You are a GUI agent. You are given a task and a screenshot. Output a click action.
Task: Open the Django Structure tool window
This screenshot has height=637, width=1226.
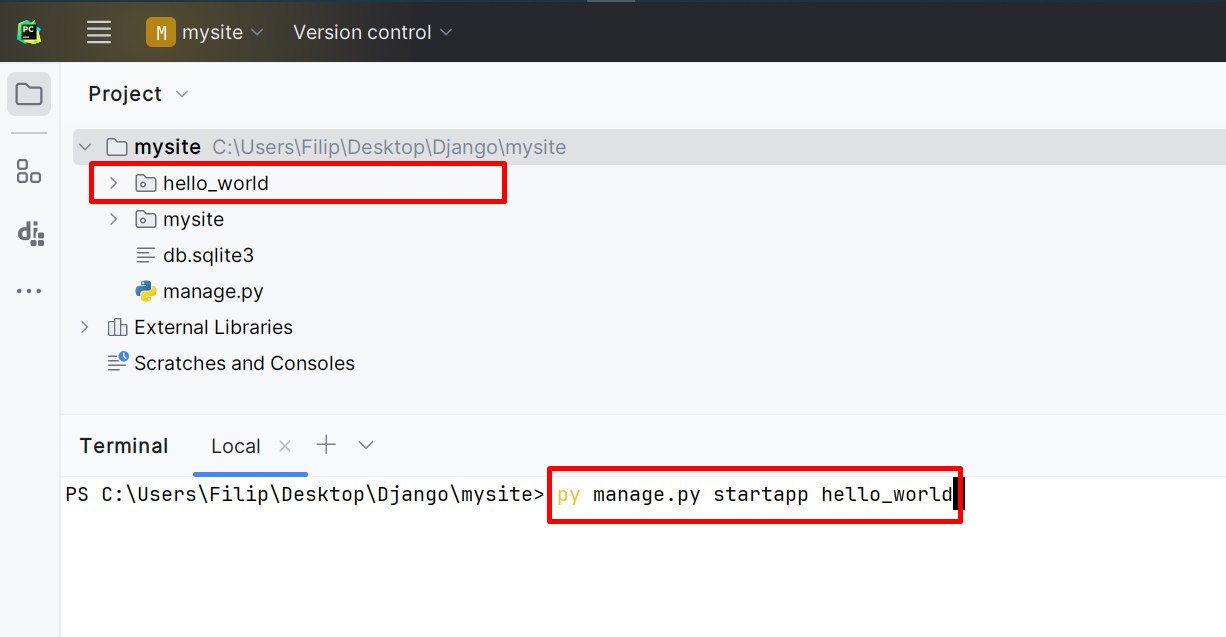click(28, 233)
